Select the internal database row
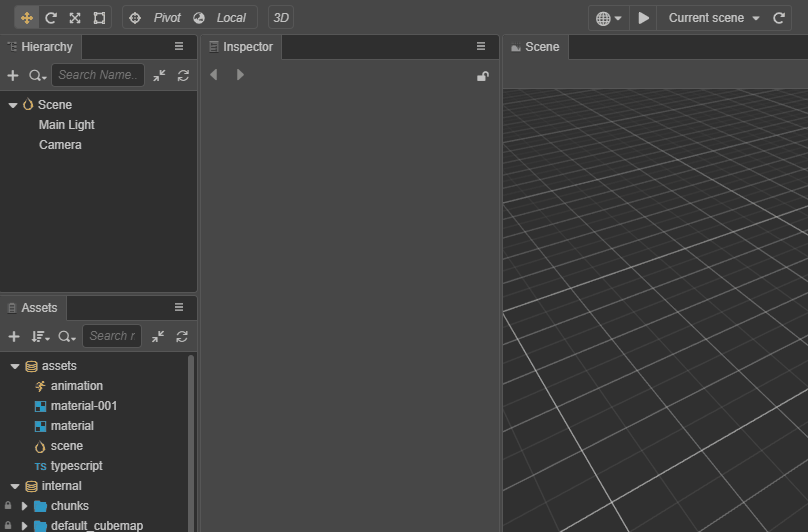The height and width of the screenshot is (532, 808). tap(94, 486)
